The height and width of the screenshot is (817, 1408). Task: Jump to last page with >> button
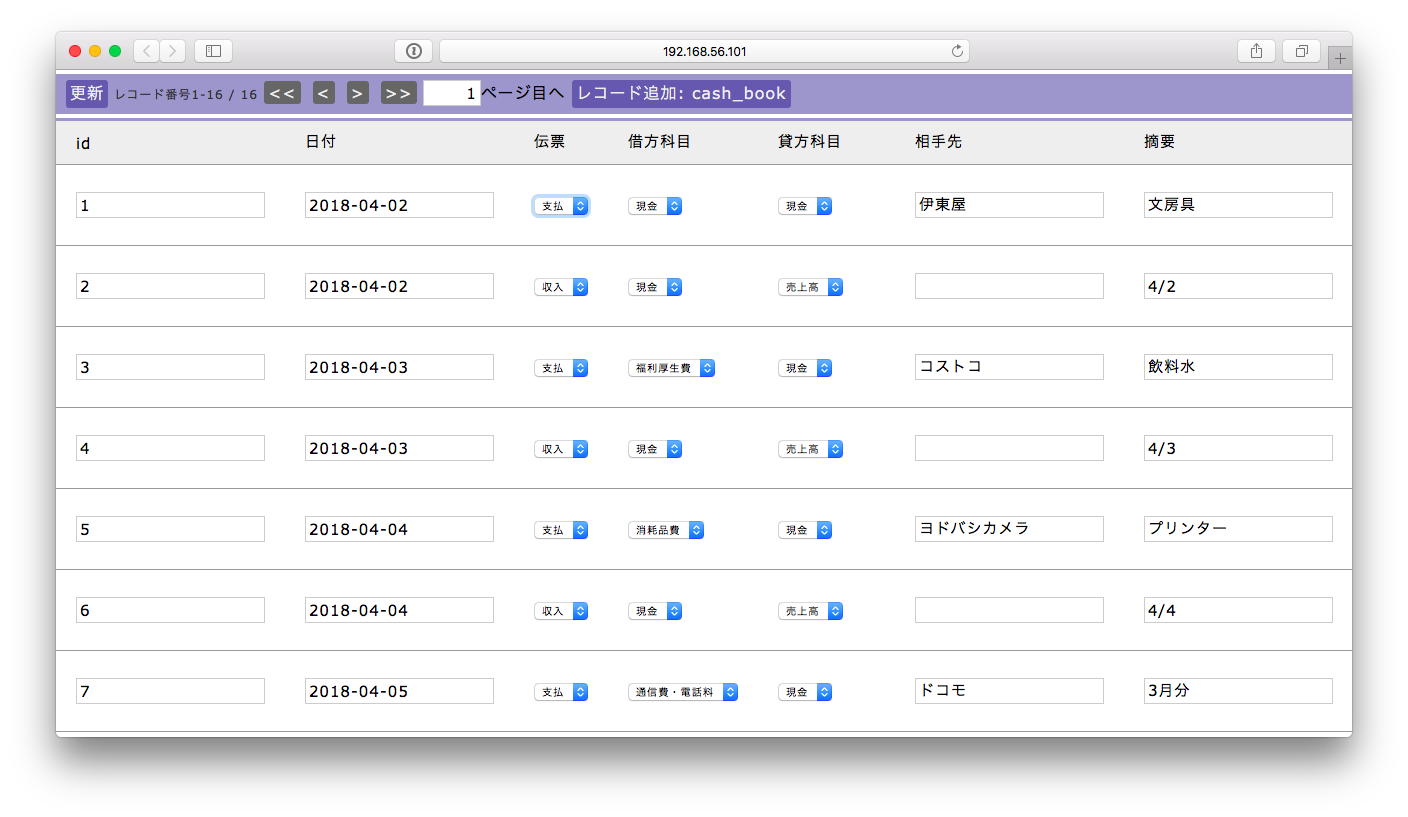click(399, 93)
